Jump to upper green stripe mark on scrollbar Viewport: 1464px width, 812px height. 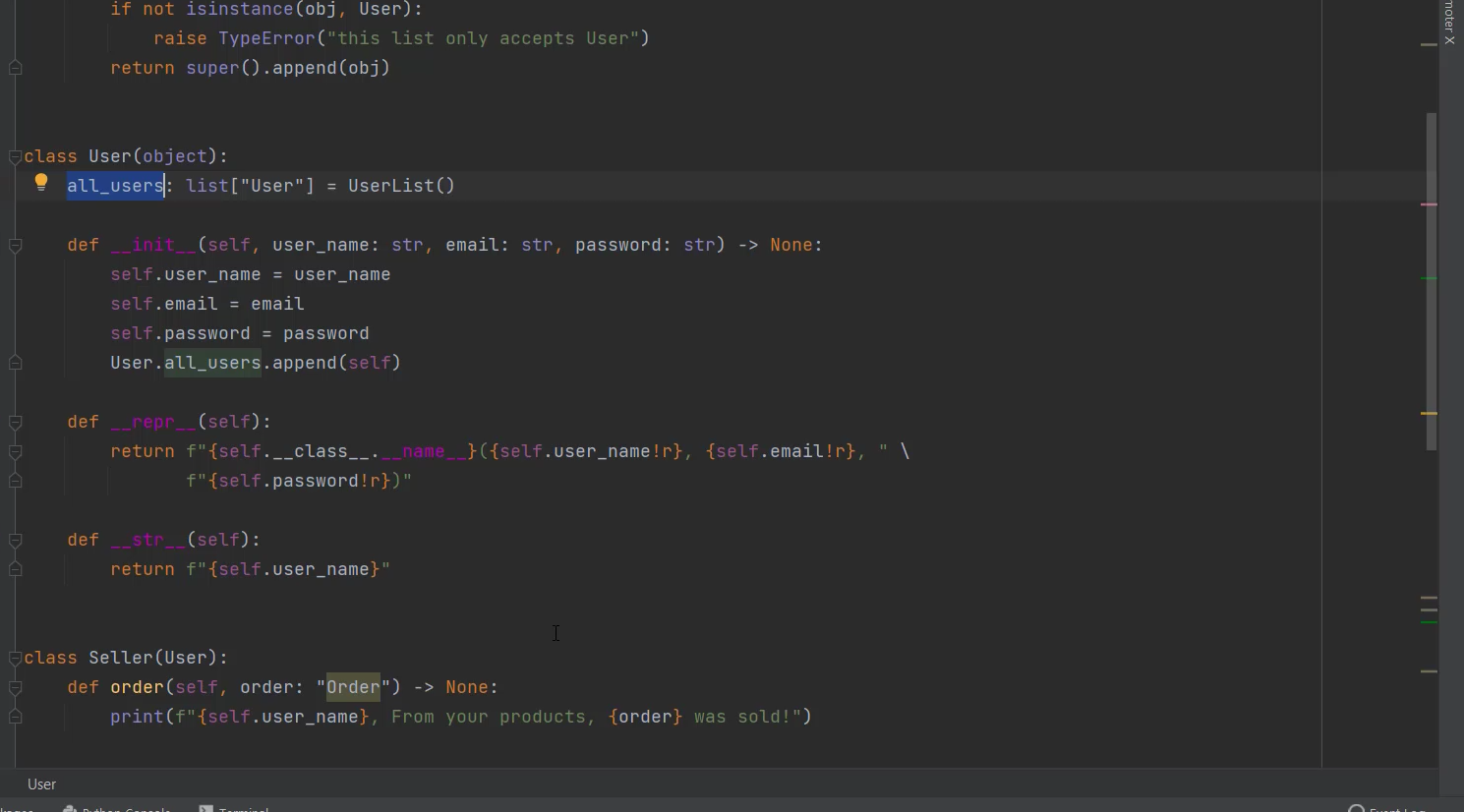point(1429,279)
